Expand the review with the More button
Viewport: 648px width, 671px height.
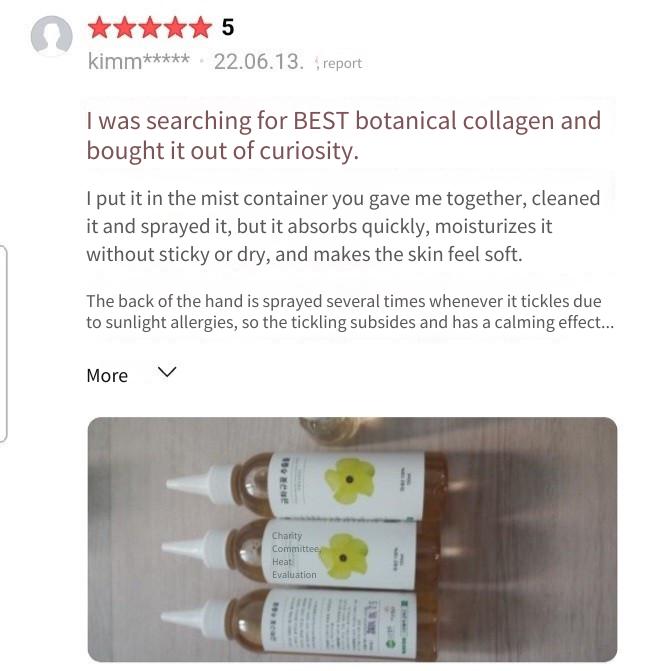(x=107, y=376)
